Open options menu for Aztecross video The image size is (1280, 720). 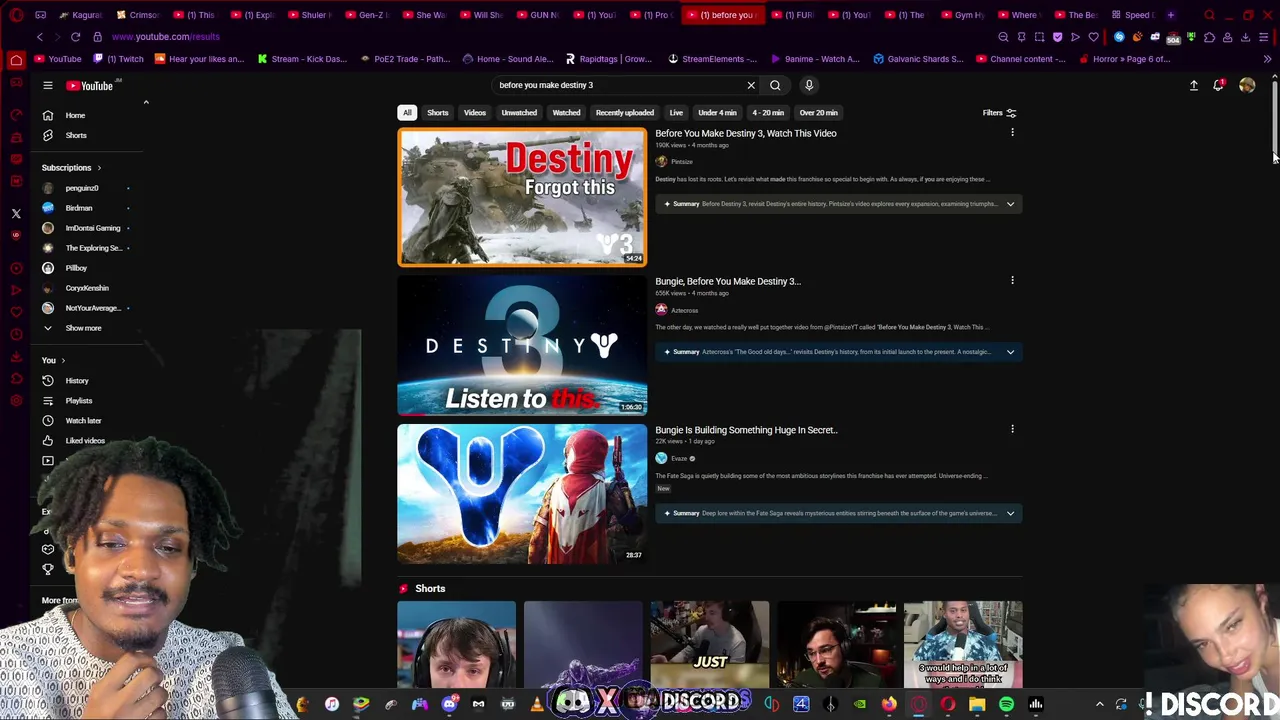(1012, 280)
